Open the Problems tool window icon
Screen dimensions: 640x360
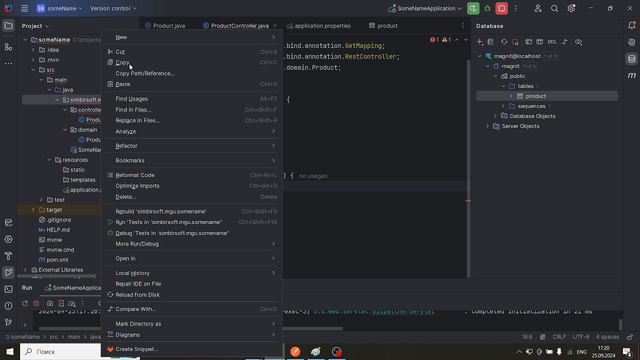click(x=8, y=306)
